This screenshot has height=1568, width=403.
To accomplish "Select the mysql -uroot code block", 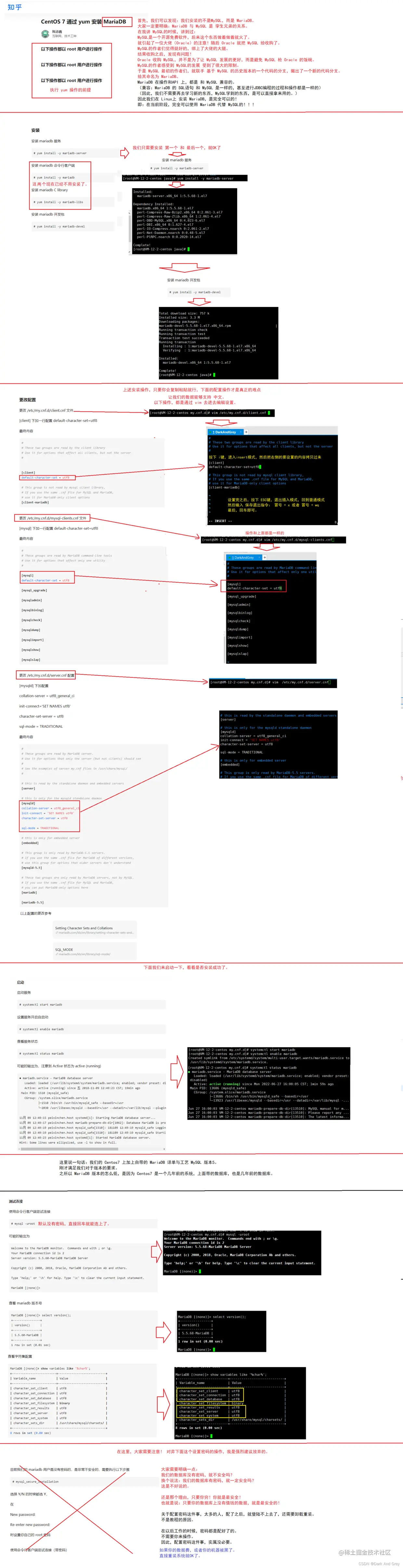I will pyautogui.click(x=84, y=1224).
